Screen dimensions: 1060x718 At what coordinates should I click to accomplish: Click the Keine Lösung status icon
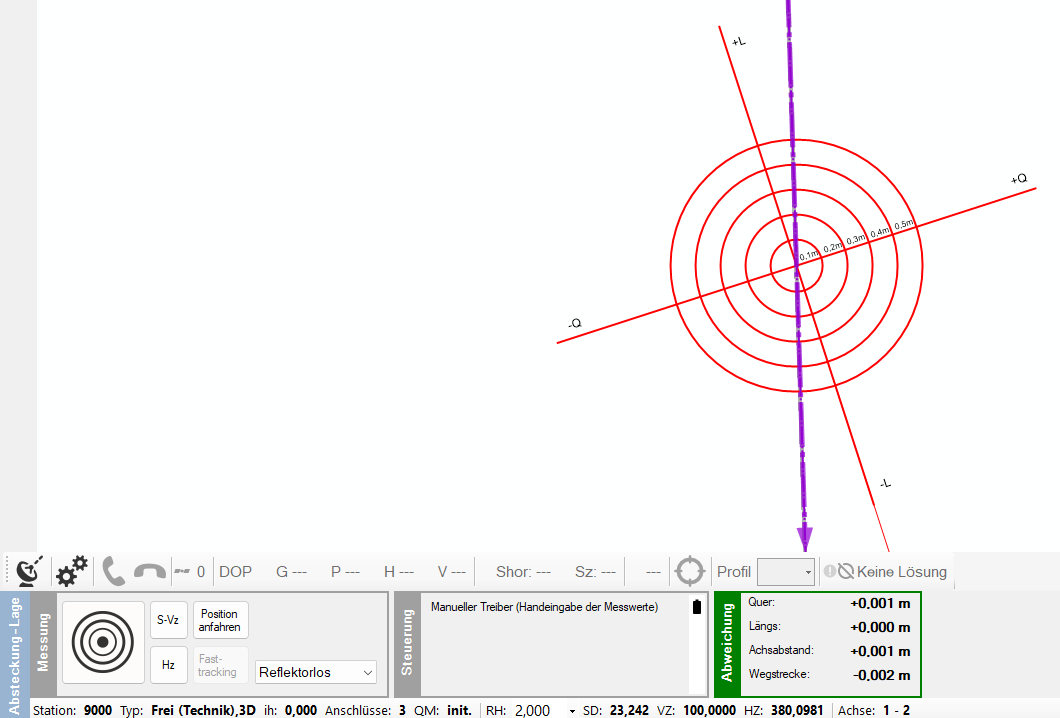(845, 572)
